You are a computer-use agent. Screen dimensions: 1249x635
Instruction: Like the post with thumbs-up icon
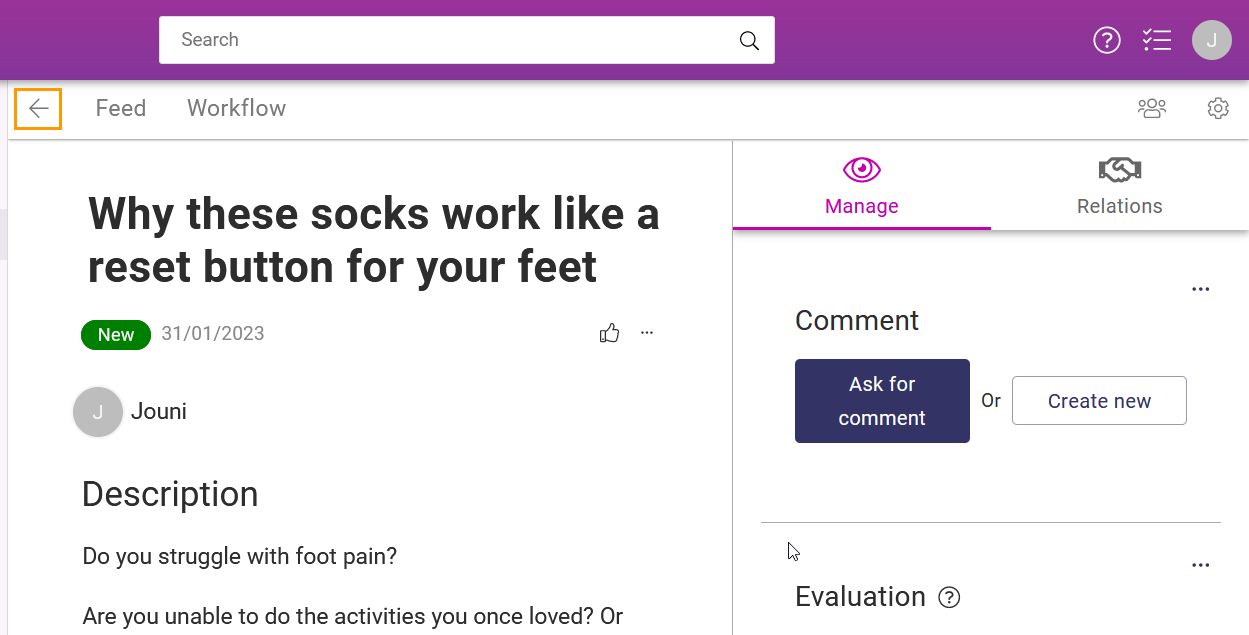(x=610, y=333)
